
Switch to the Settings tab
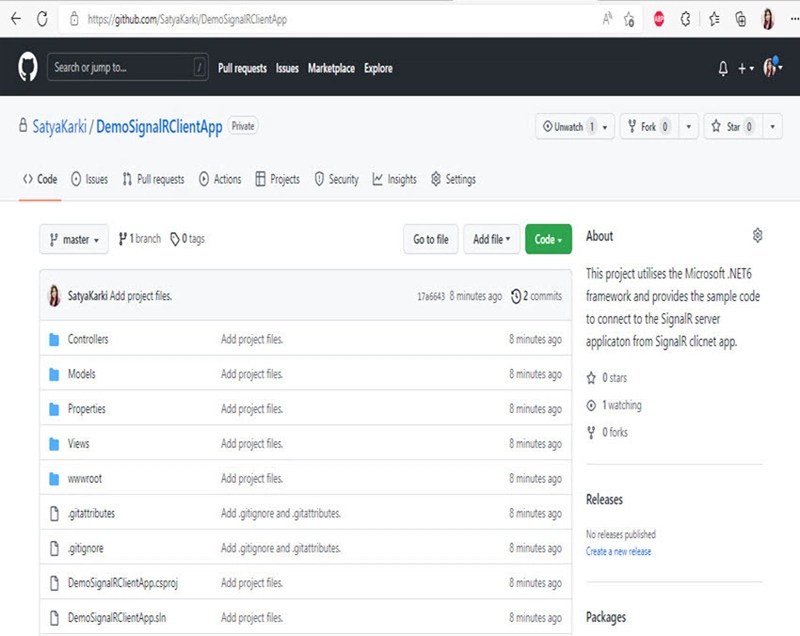(453, 179)
